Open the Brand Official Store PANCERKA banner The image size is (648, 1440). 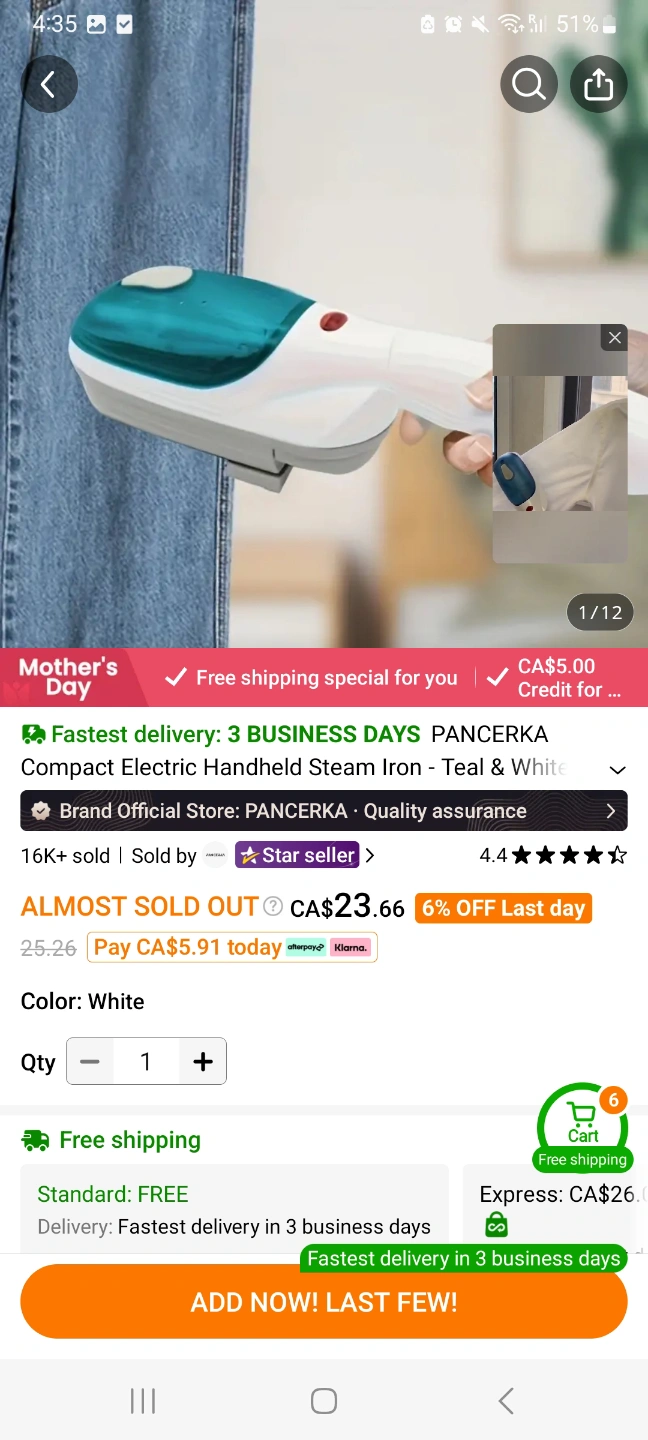pyautogui.click(x=324, y=811)
